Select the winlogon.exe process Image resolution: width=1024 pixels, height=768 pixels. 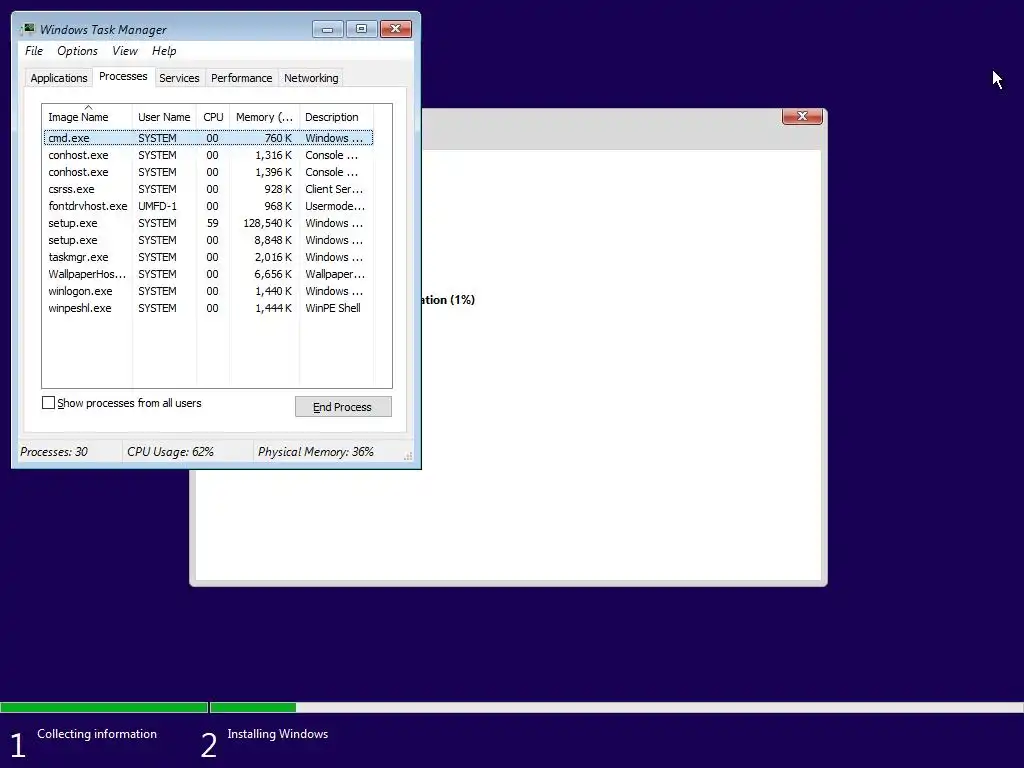(208, 291)
